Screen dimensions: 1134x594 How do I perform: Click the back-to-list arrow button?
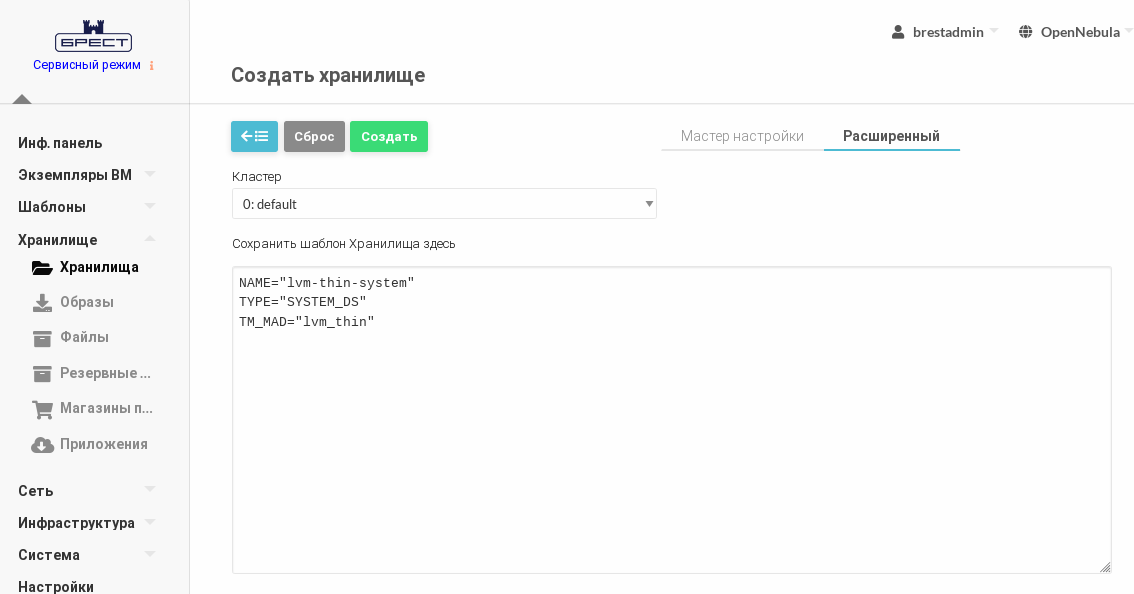pyautogui.click(x=254, y=136)
